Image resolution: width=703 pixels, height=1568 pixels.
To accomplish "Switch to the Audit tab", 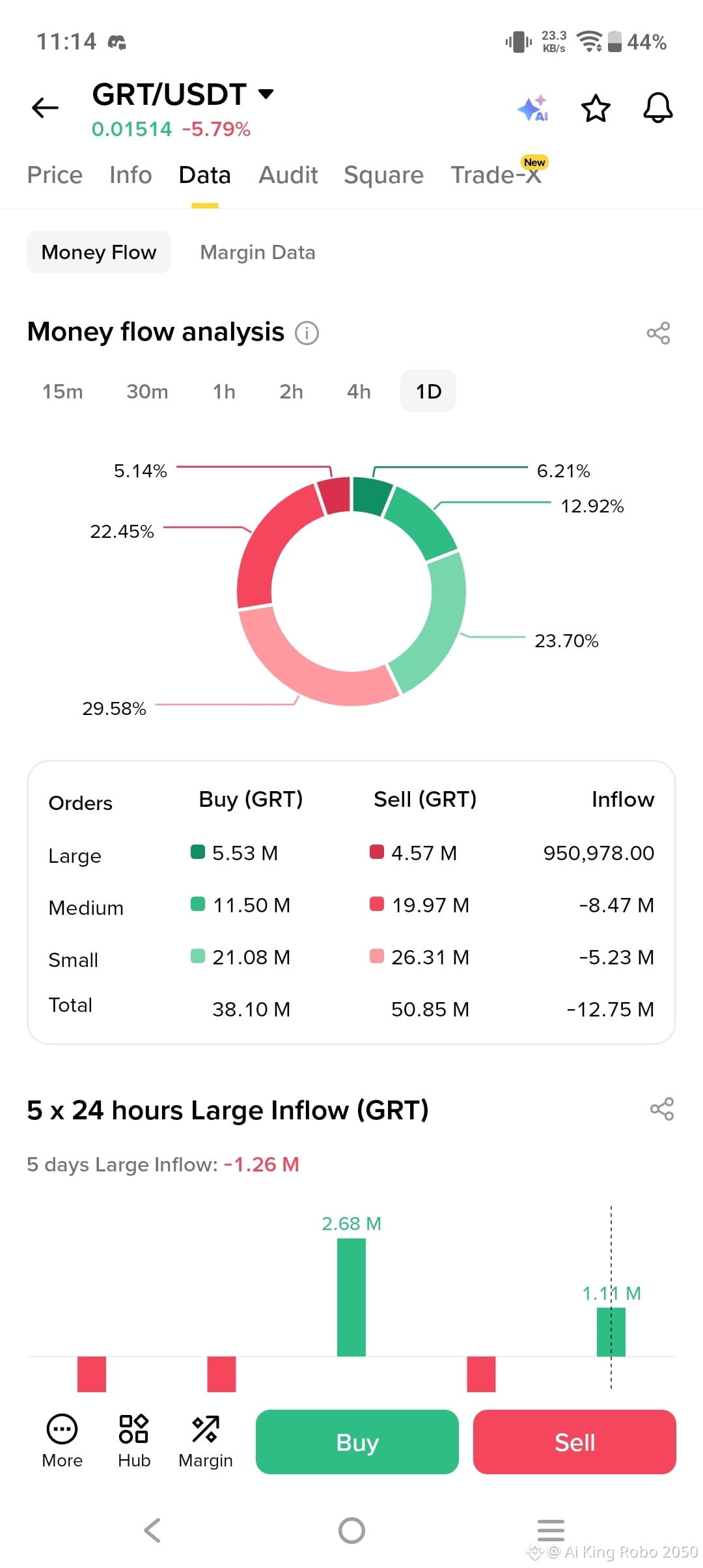I will (x=288, y=175).
